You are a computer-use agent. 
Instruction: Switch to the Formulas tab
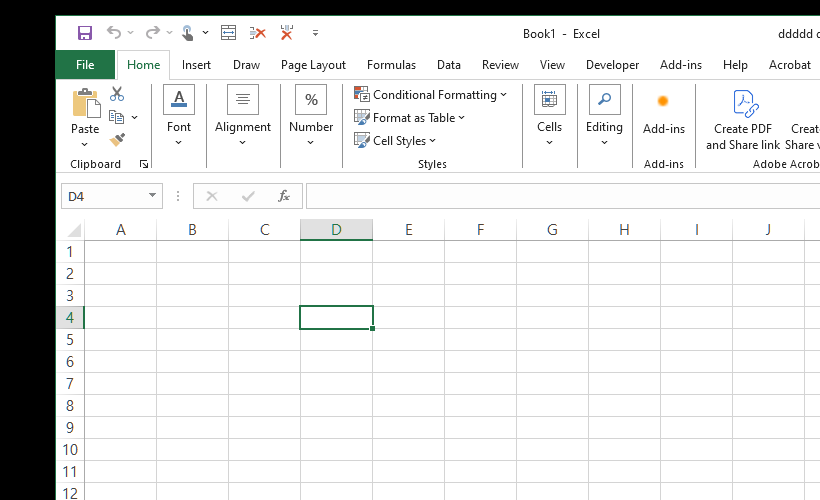click(391, 65)
